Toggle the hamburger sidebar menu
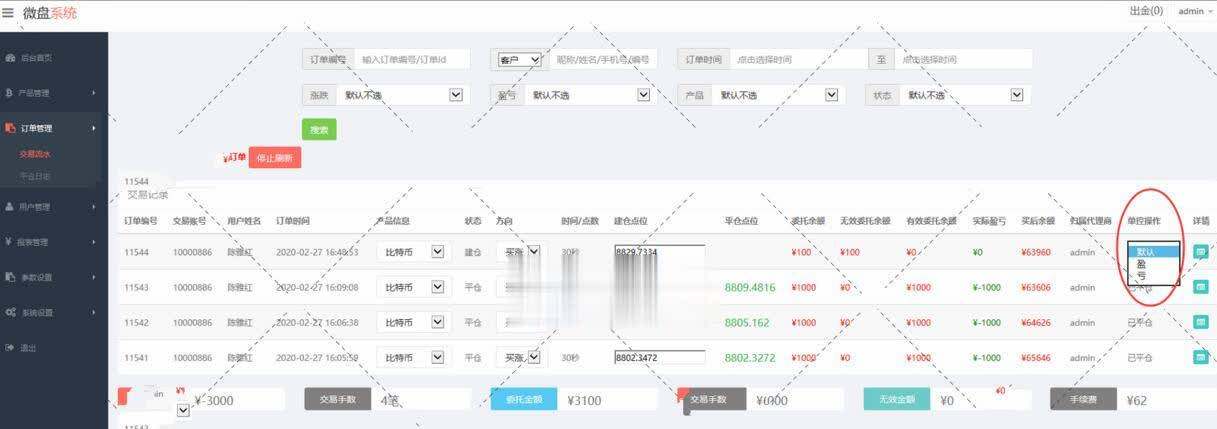This screenshot has width=1217, height=429. tap(8, 13)
